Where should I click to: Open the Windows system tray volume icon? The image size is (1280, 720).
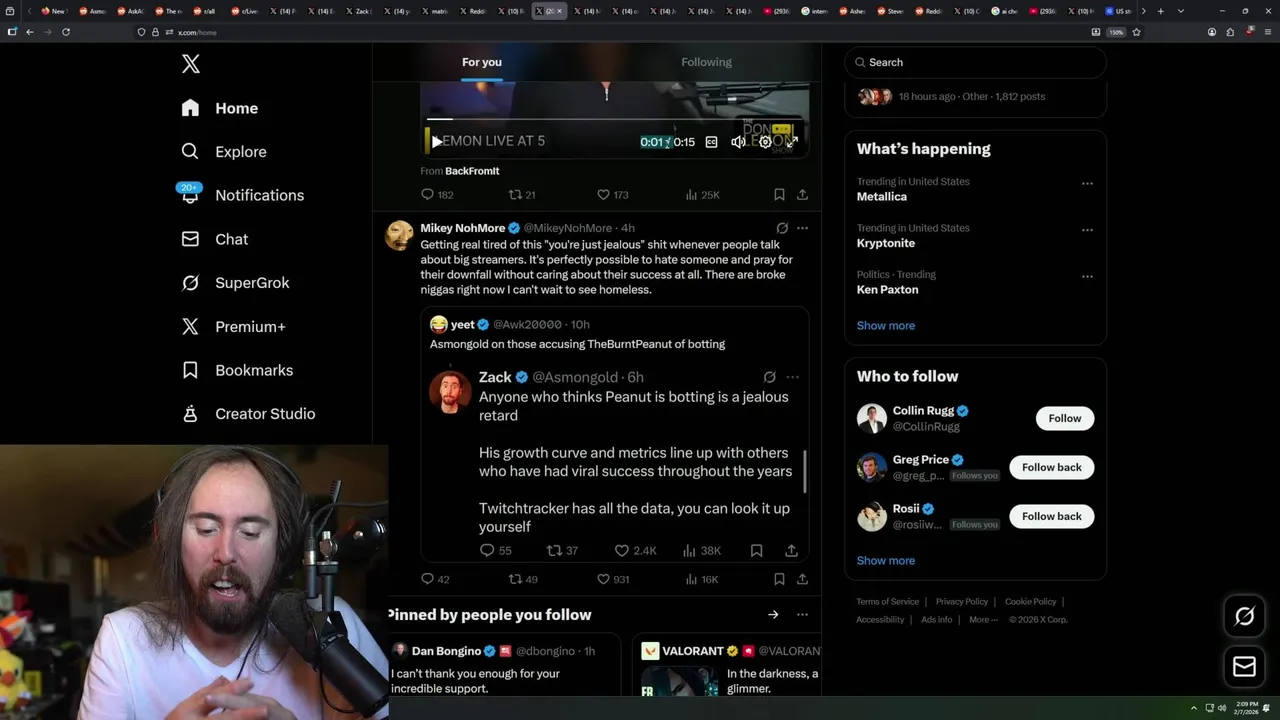point(1222,708)
